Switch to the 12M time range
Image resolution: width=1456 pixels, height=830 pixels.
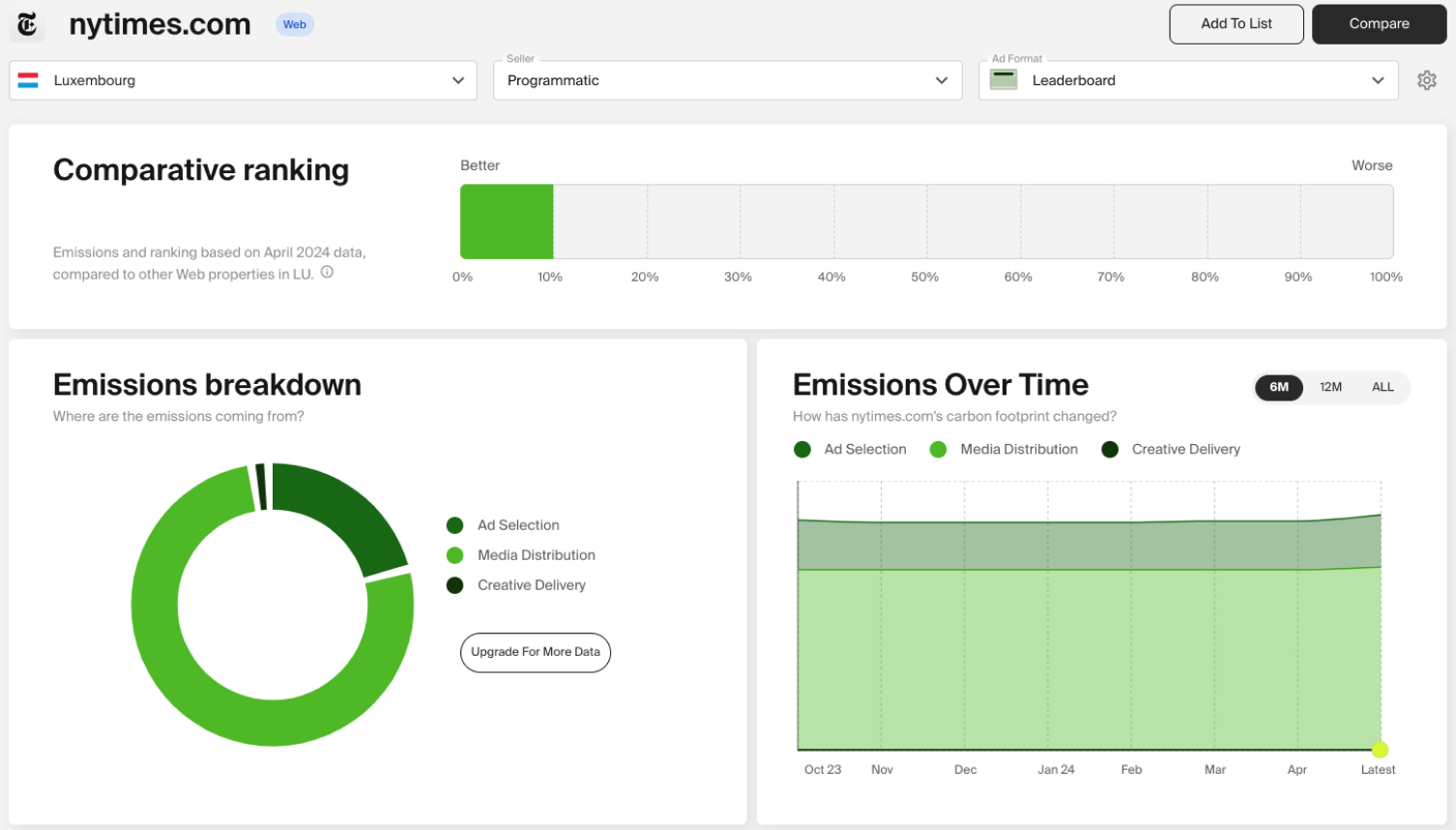tap(1330, 387)
